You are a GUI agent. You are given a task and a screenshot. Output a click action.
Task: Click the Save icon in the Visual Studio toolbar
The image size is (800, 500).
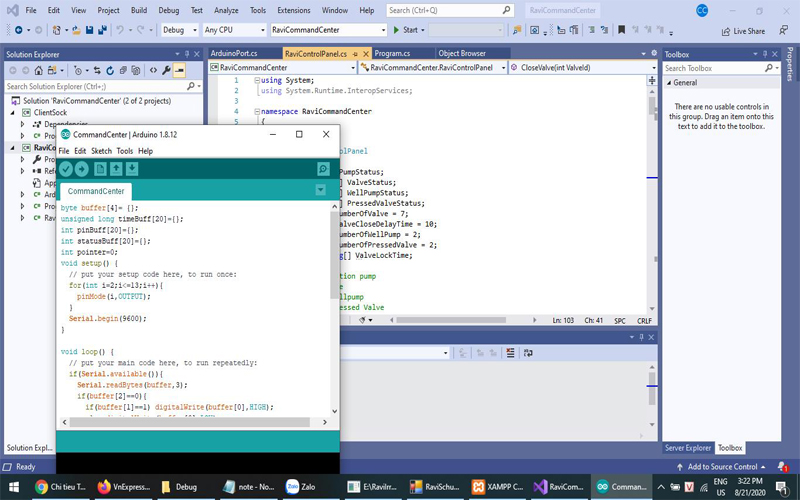[x=89, y=30]
